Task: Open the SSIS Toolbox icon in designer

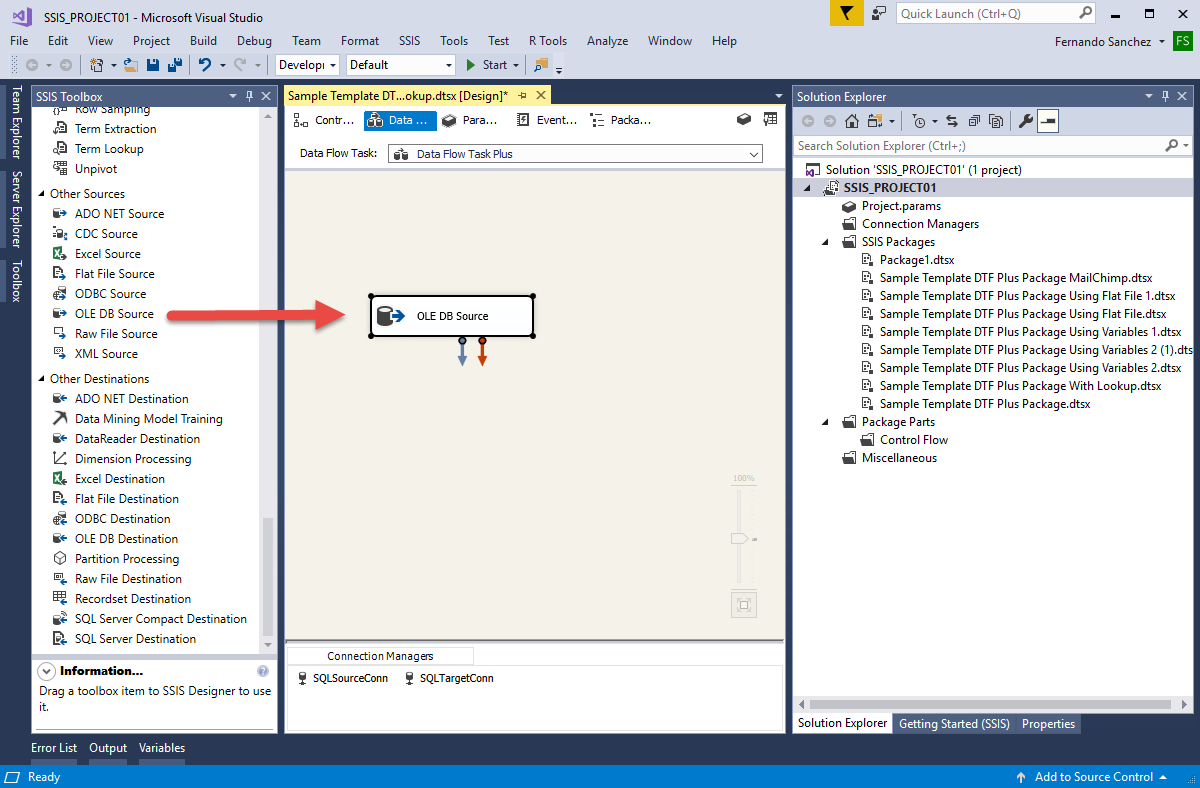Action: pos(744,119)
